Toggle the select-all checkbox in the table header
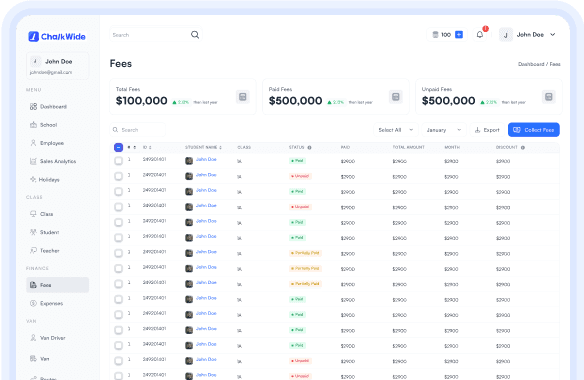 point(118,148)
